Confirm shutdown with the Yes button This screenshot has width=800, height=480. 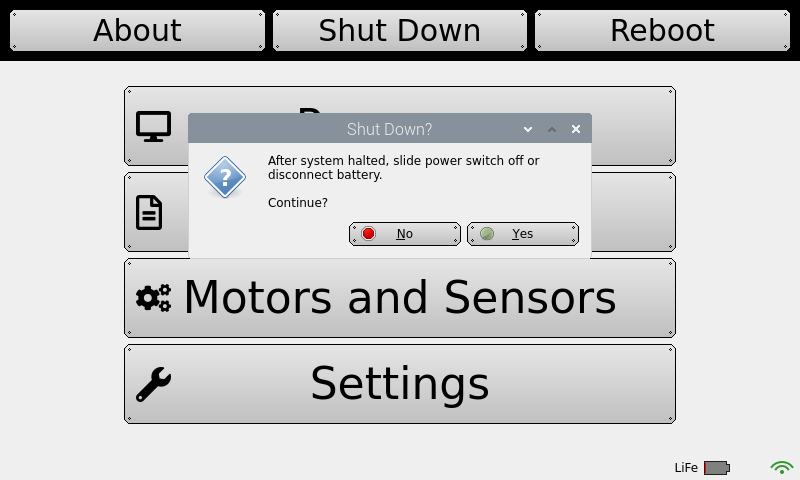(523, 234)
